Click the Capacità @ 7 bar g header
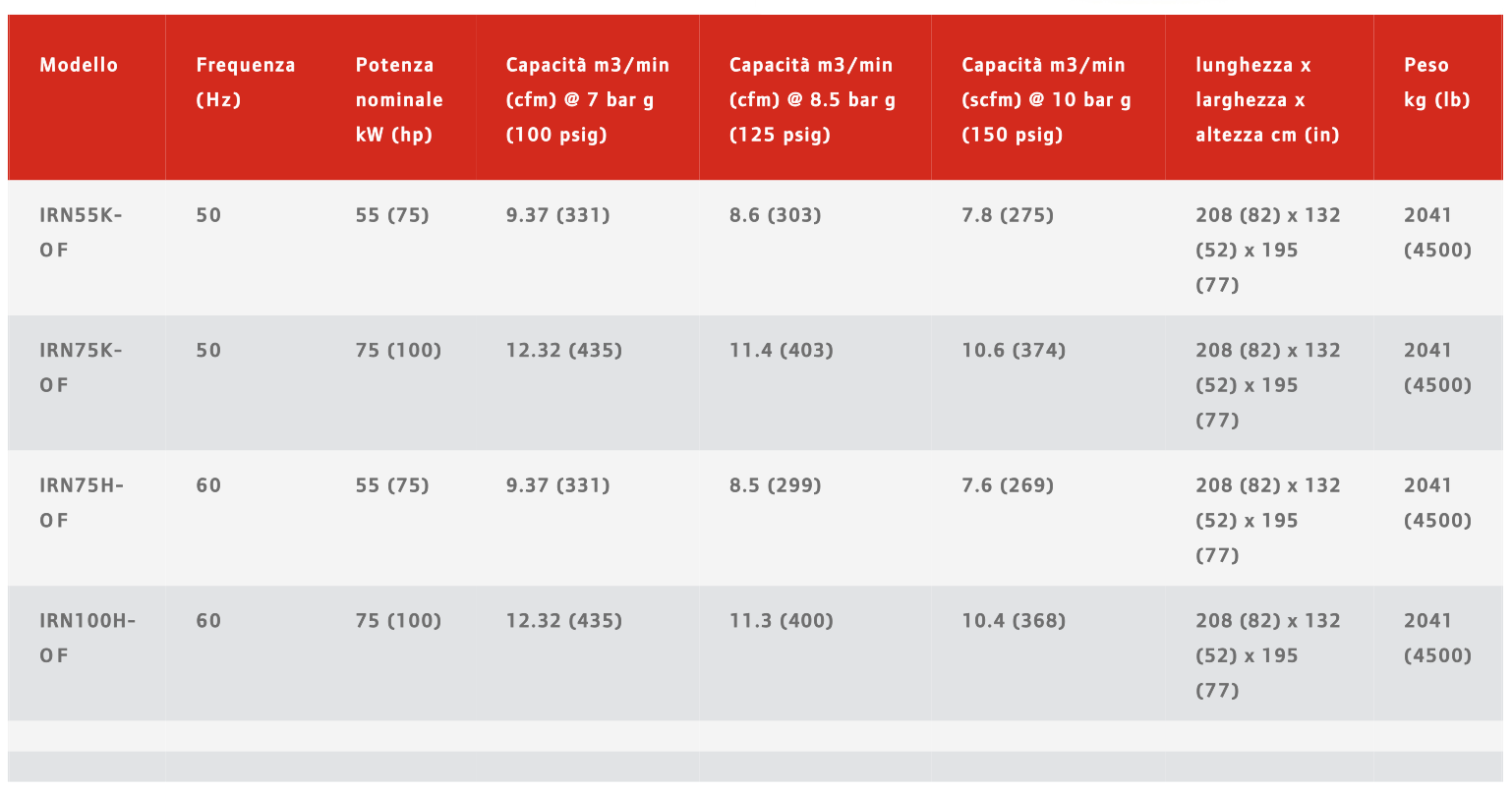 tap(587, 99)
